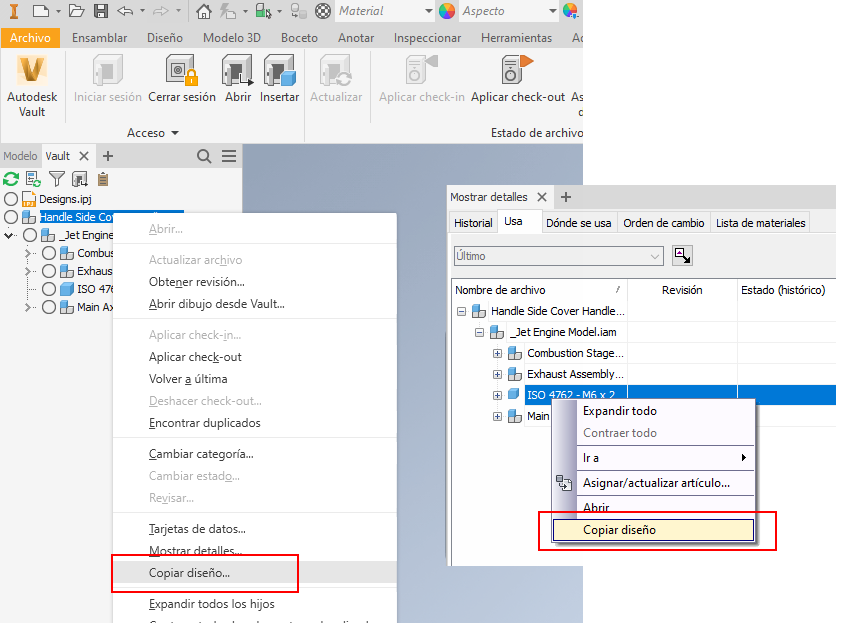The height and width of the screenshot is (623, 866).
Task: Switch to the Modelo browser tab
Action: click(x=20, y=156)
